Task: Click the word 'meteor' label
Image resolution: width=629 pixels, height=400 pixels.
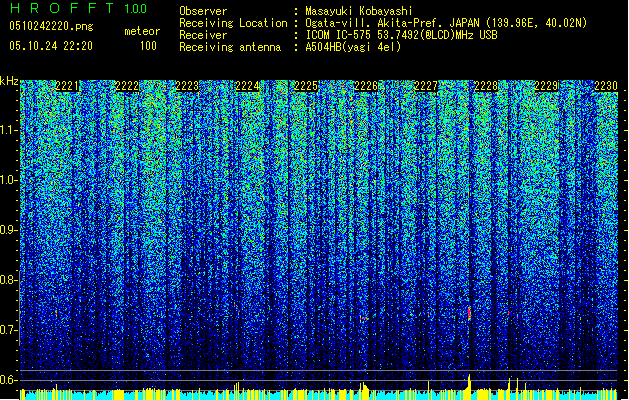Action: (142, 31)
